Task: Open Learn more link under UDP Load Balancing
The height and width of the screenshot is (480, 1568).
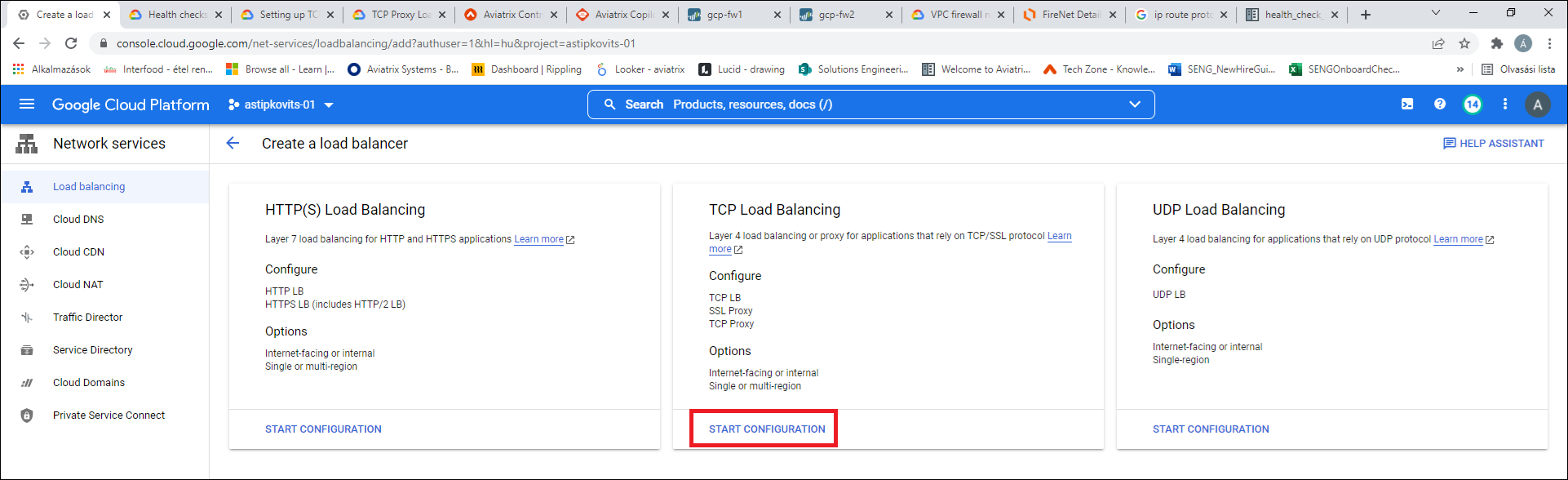Action: (1458, 239)
